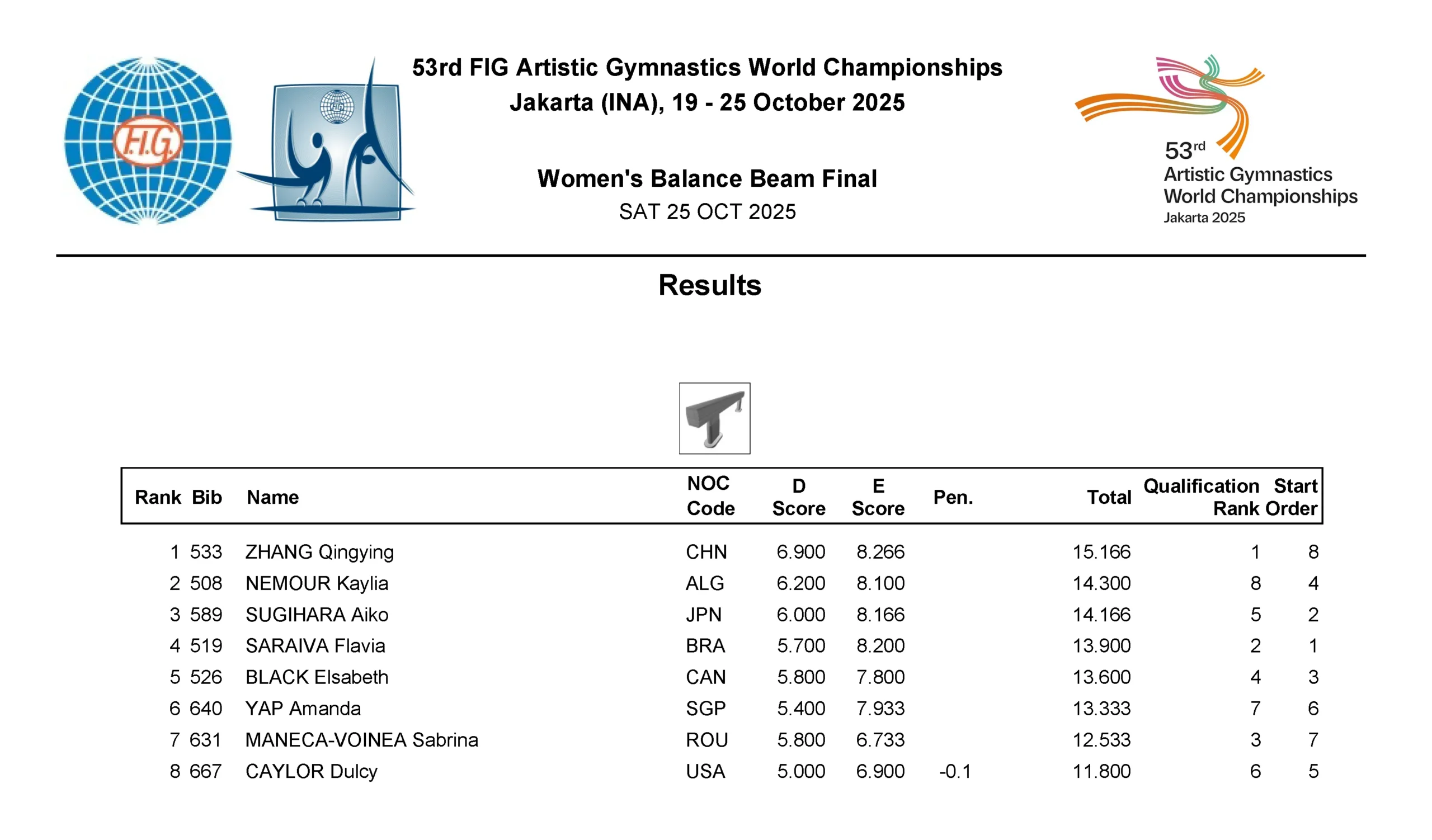Click the SAT 25 OCT 2025 date text
Screen dimensions: 1432x840
[707, 212]
